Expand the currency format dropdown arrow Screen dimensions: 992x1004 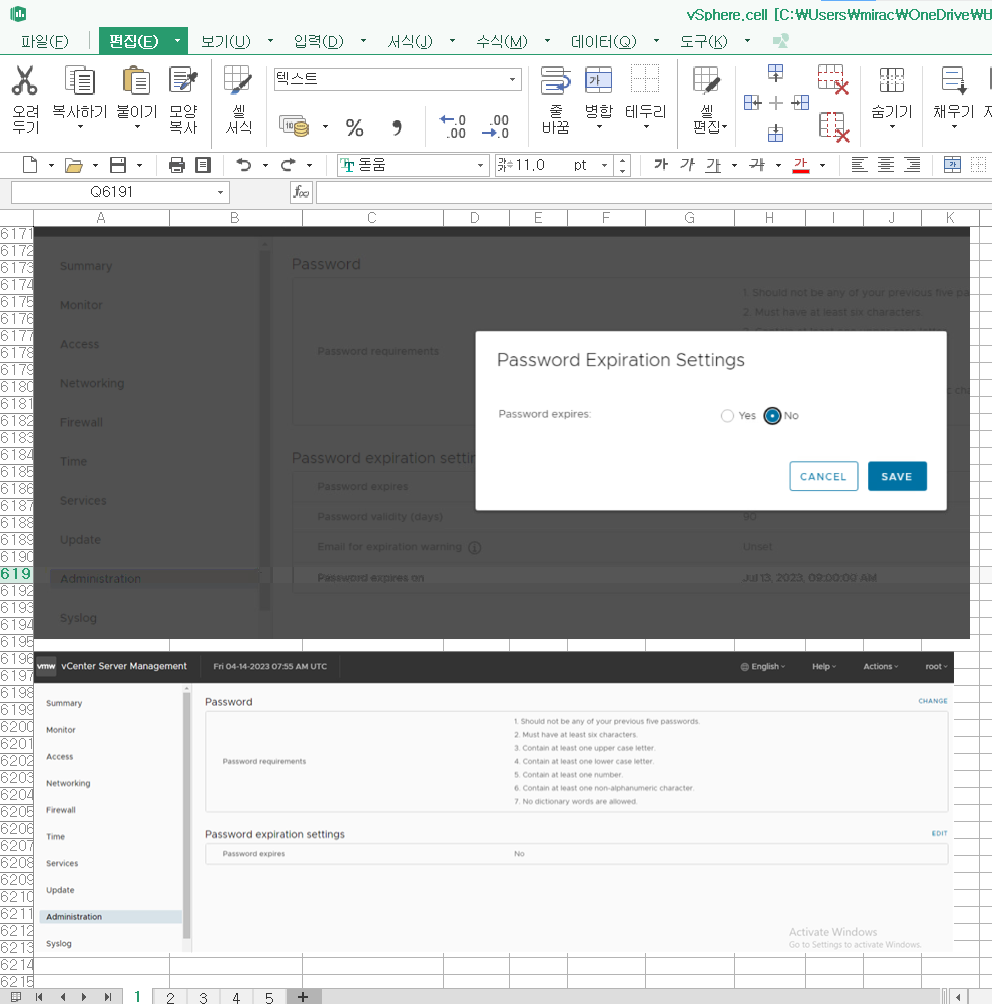tap(325, 127)
